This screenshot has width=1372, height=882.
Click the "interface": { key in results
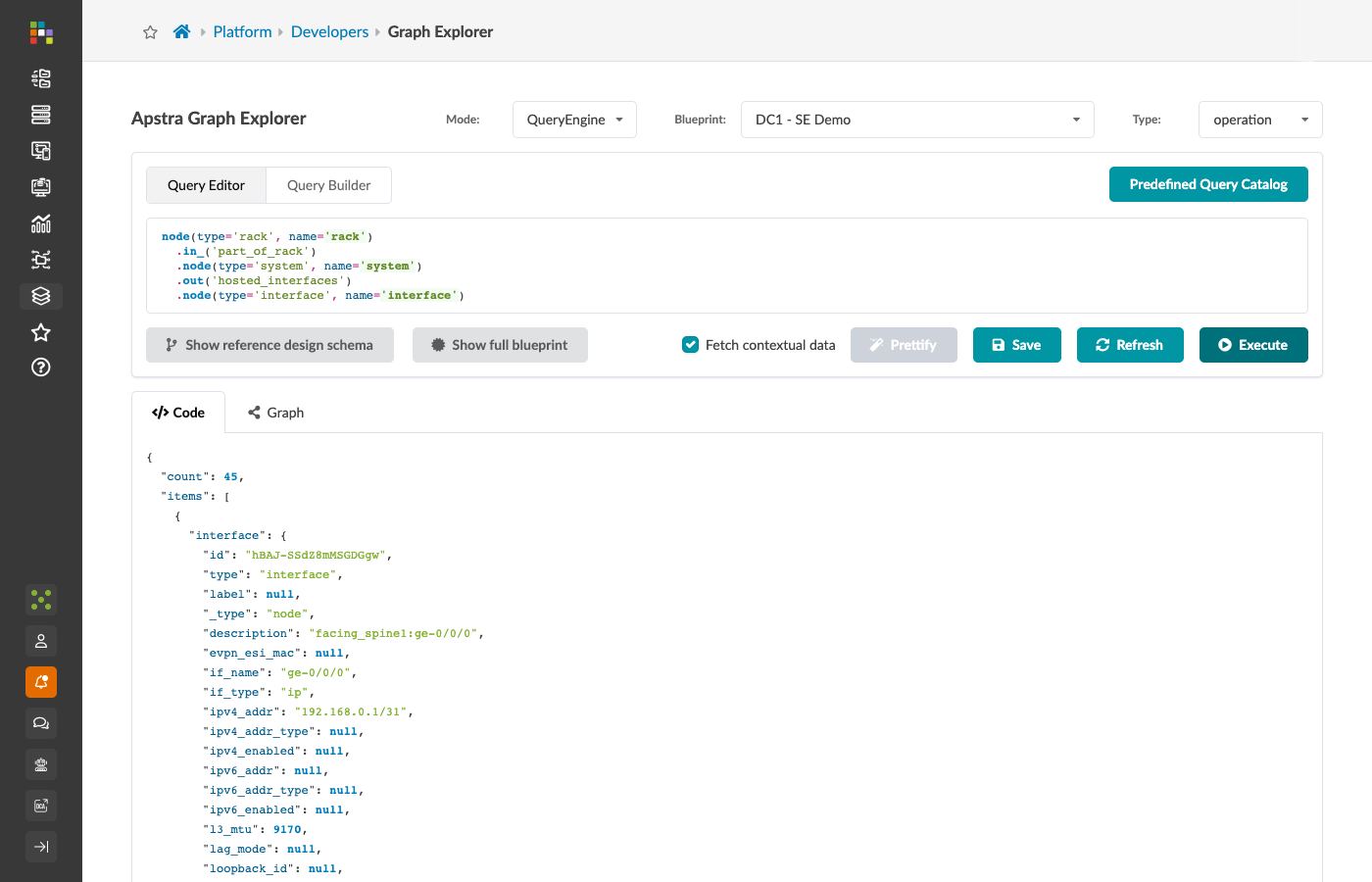coord(237,536)
